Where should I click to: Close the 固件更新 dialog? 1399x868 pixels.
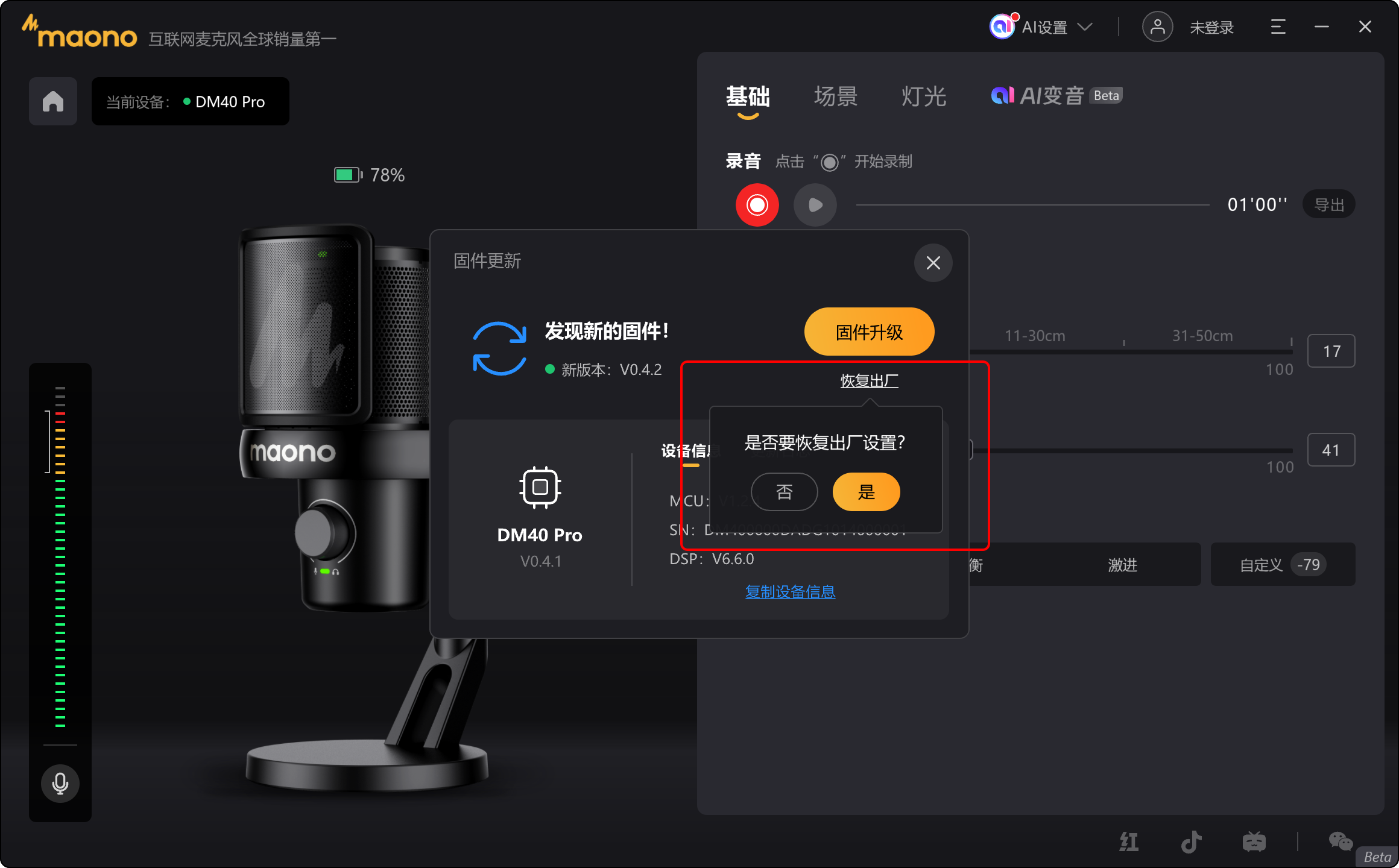click(x=933, y=263)
